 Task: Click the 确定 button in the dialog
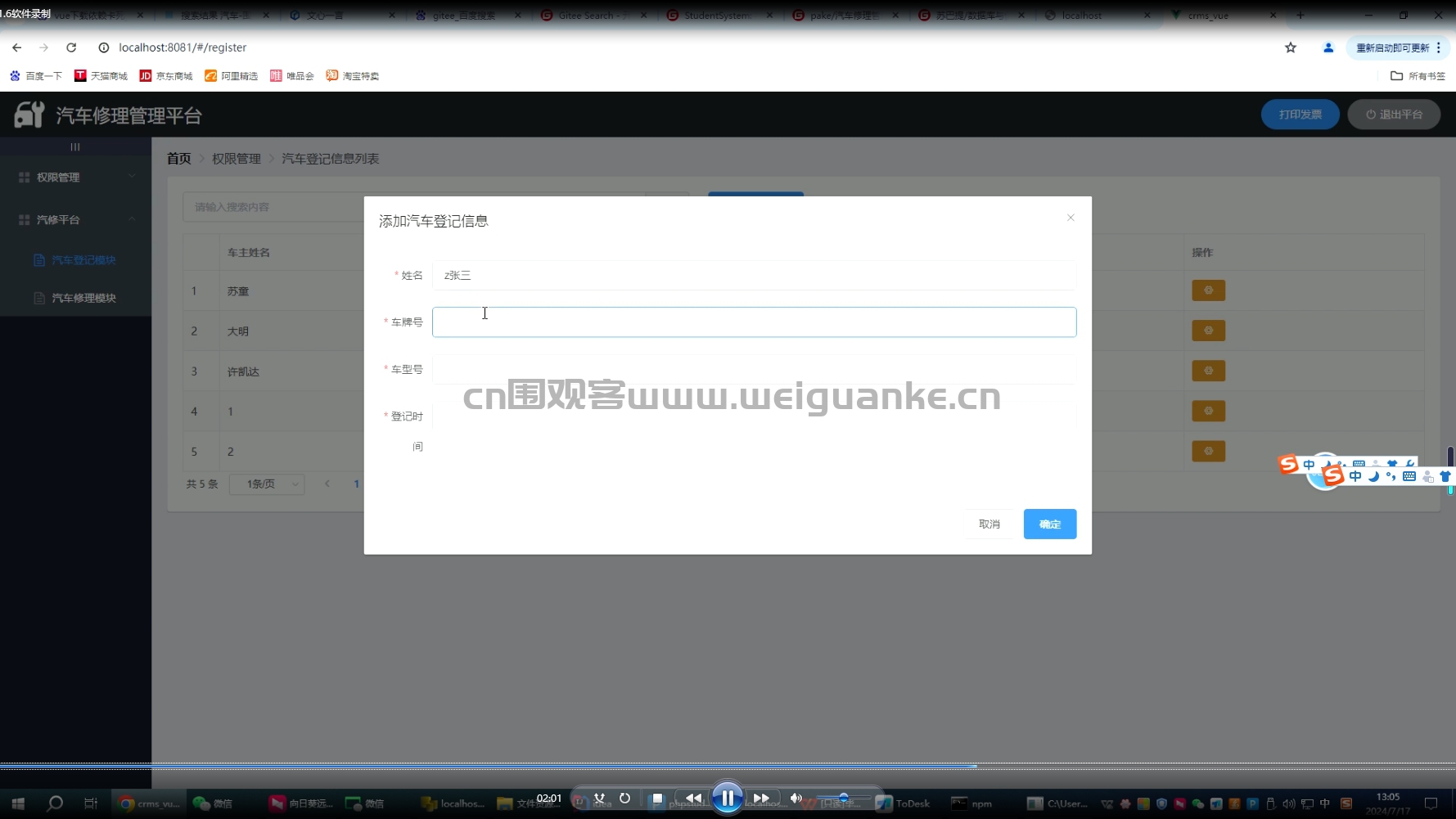click(1049, 524)
